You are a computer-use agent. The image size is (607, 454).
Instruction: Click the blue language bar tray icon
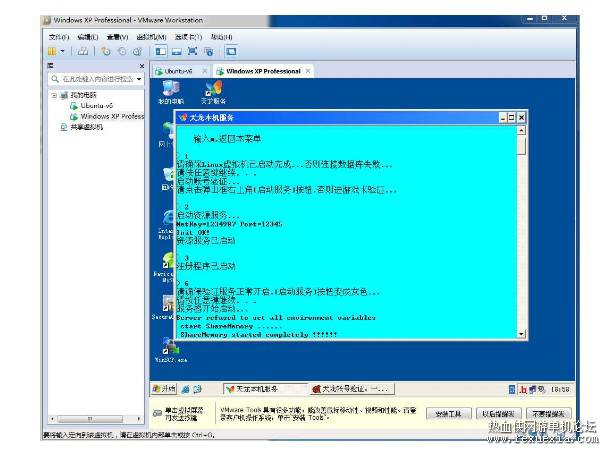[x=512, y=389]
